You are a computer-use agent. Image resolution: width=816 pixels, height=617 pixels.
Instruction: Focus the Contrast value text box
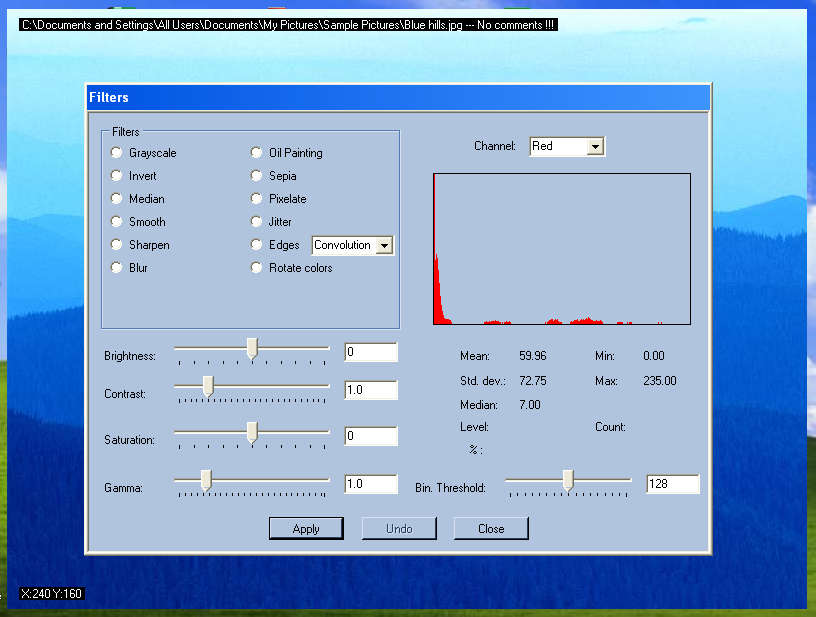tap(370, 390)
